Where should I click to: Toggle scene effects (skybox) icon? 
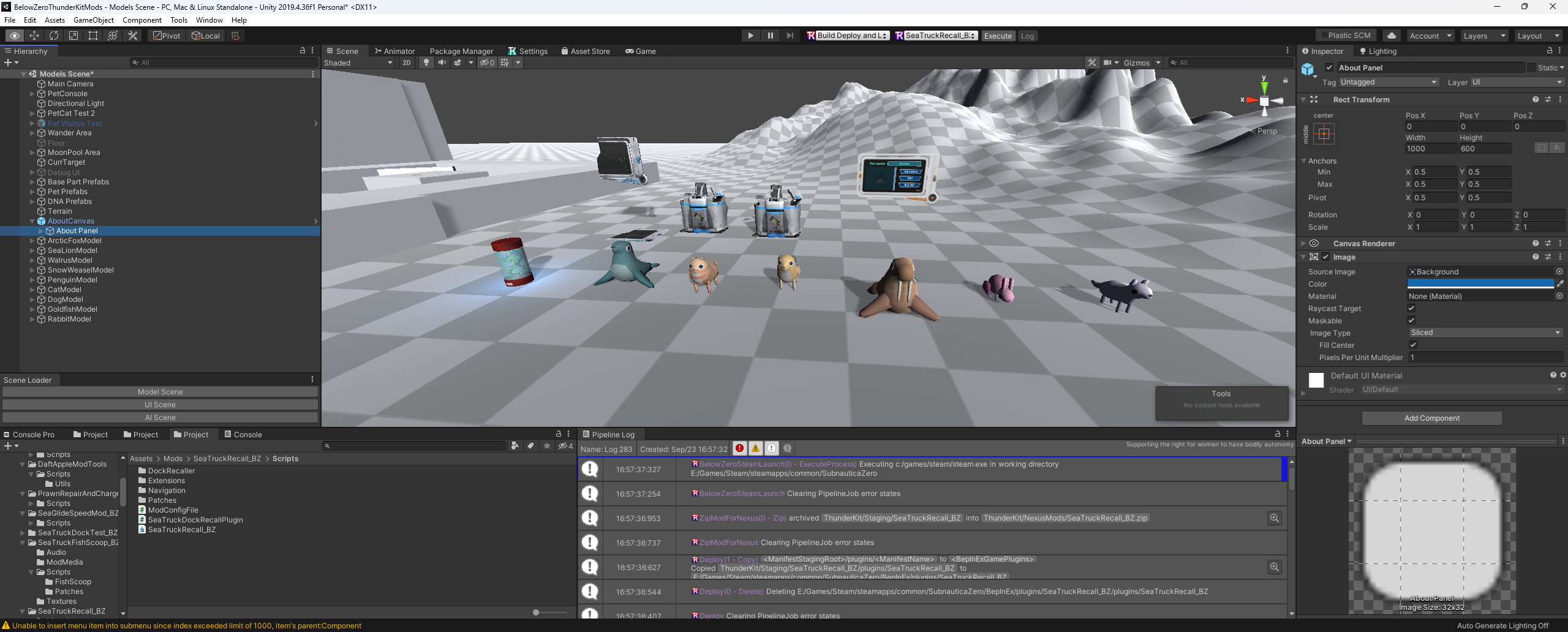pos(458,62)
